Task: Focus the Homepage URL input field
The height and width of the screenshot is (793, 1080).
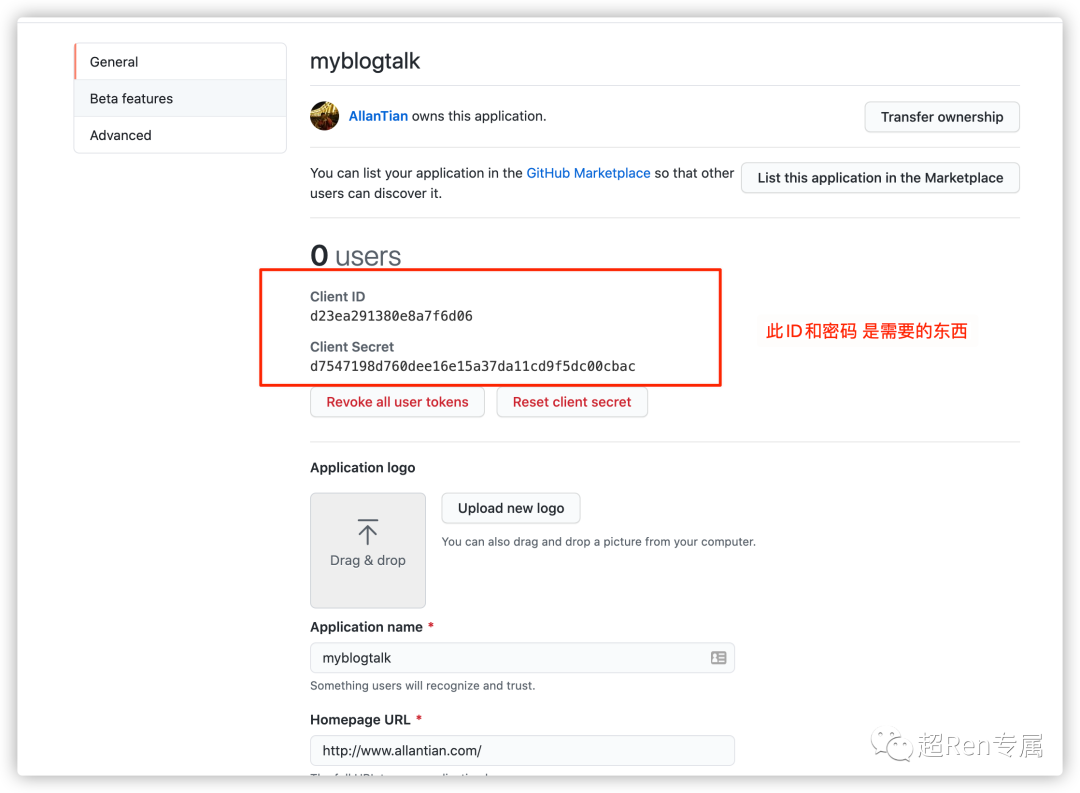Action: tap(522, 750)
